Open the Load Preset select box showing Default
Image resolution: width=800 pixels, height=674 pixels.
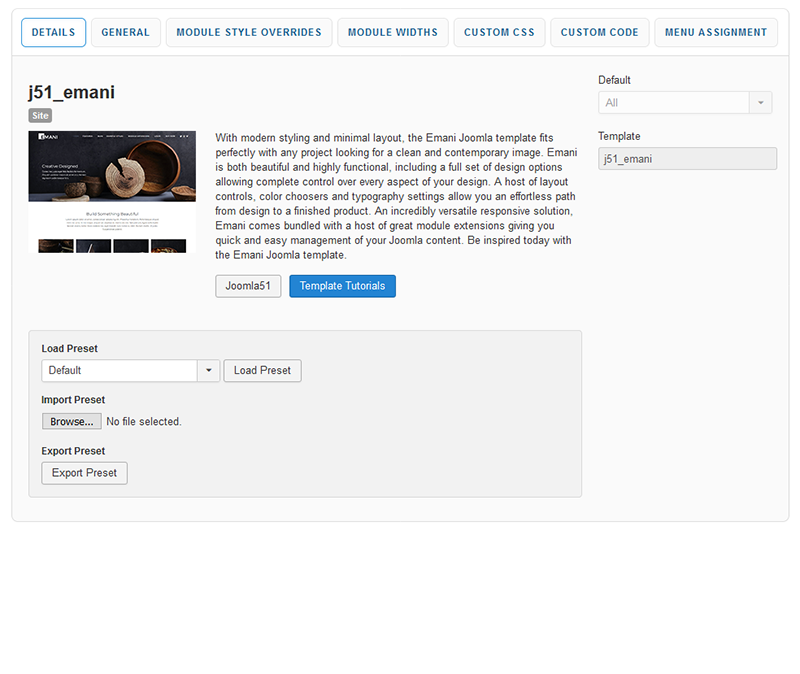tap(120, 370)
